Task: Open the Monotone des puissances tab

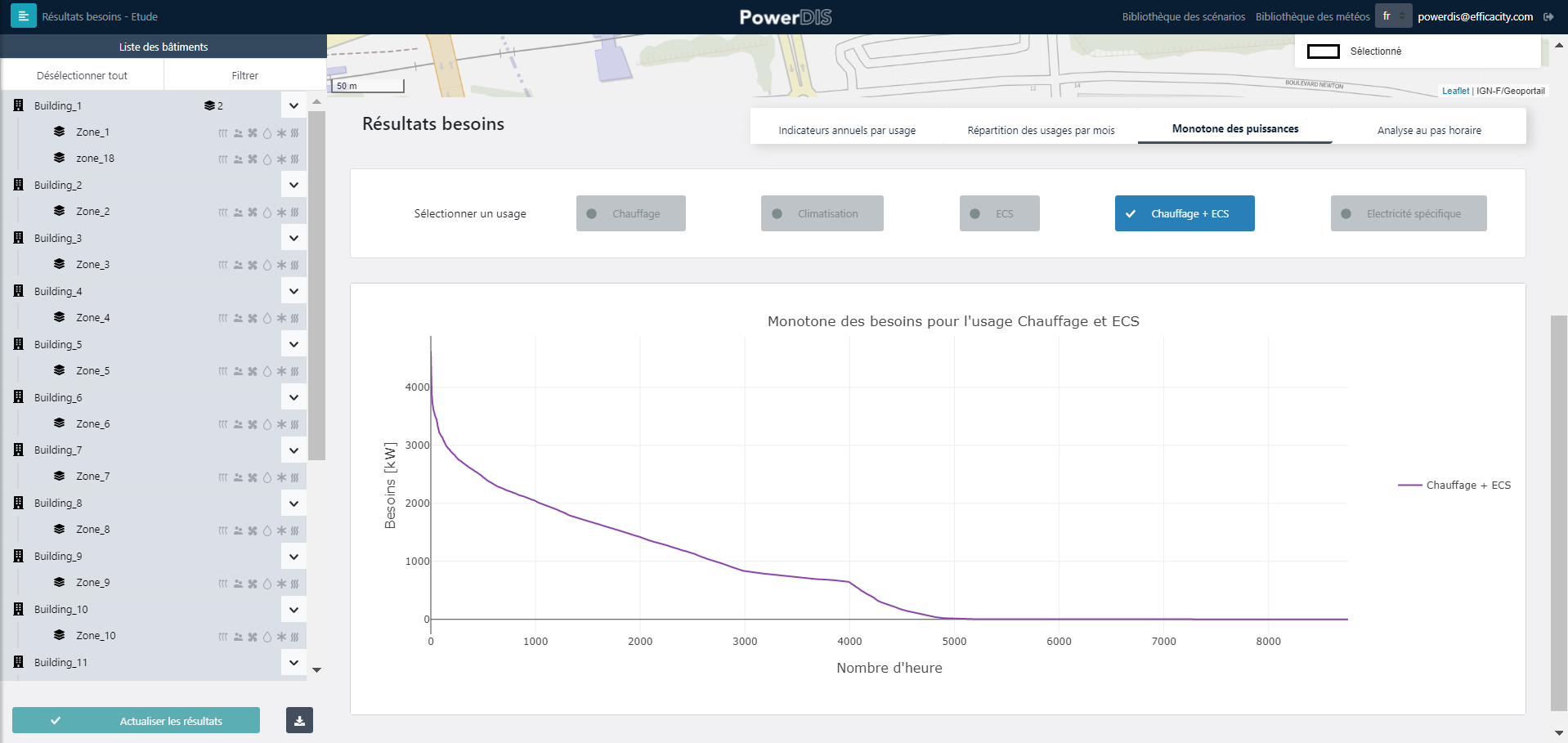Action: [x=1235, y=128]
